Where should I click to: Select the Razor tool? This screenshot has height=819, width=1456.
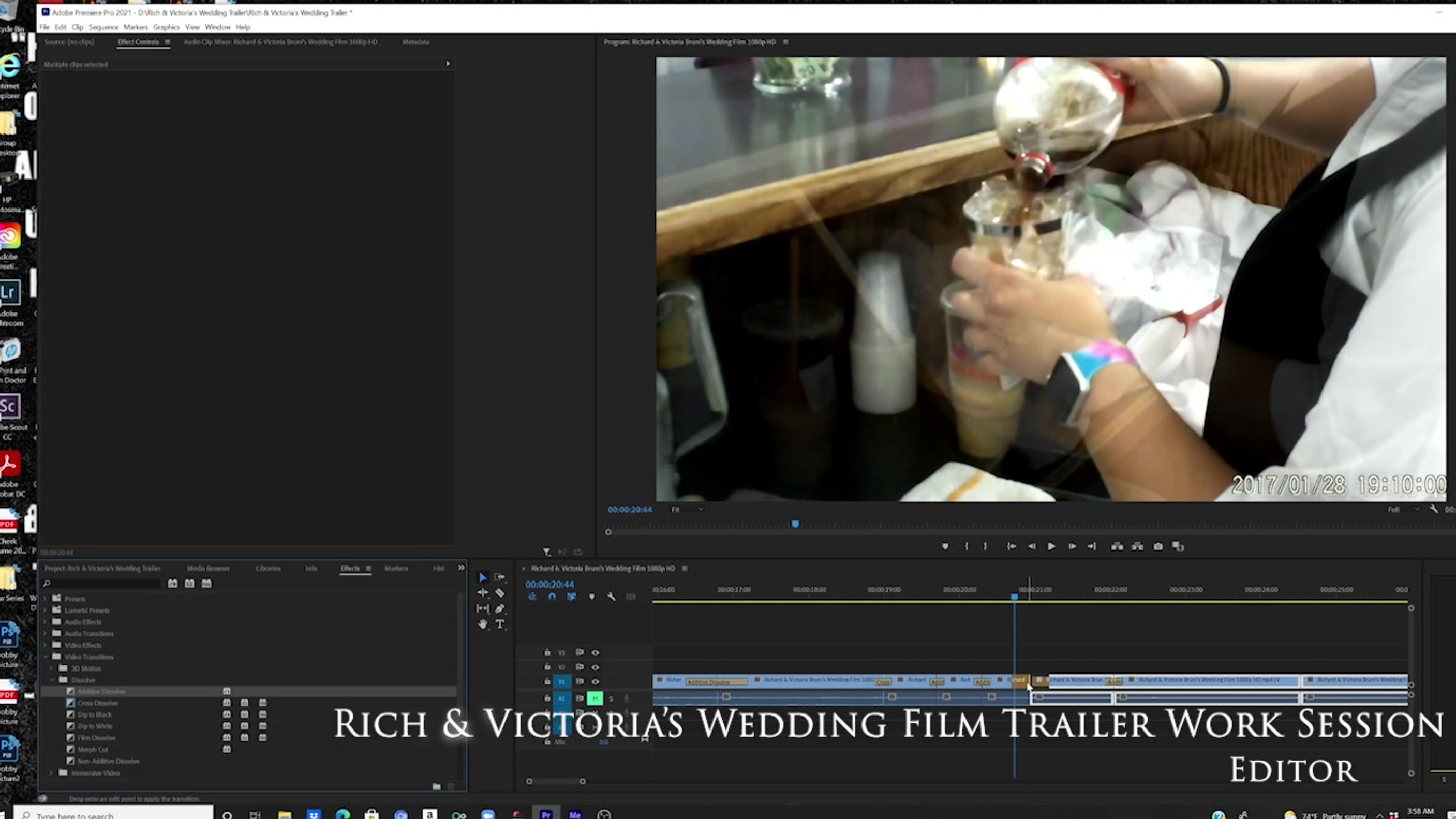[500, 593]
